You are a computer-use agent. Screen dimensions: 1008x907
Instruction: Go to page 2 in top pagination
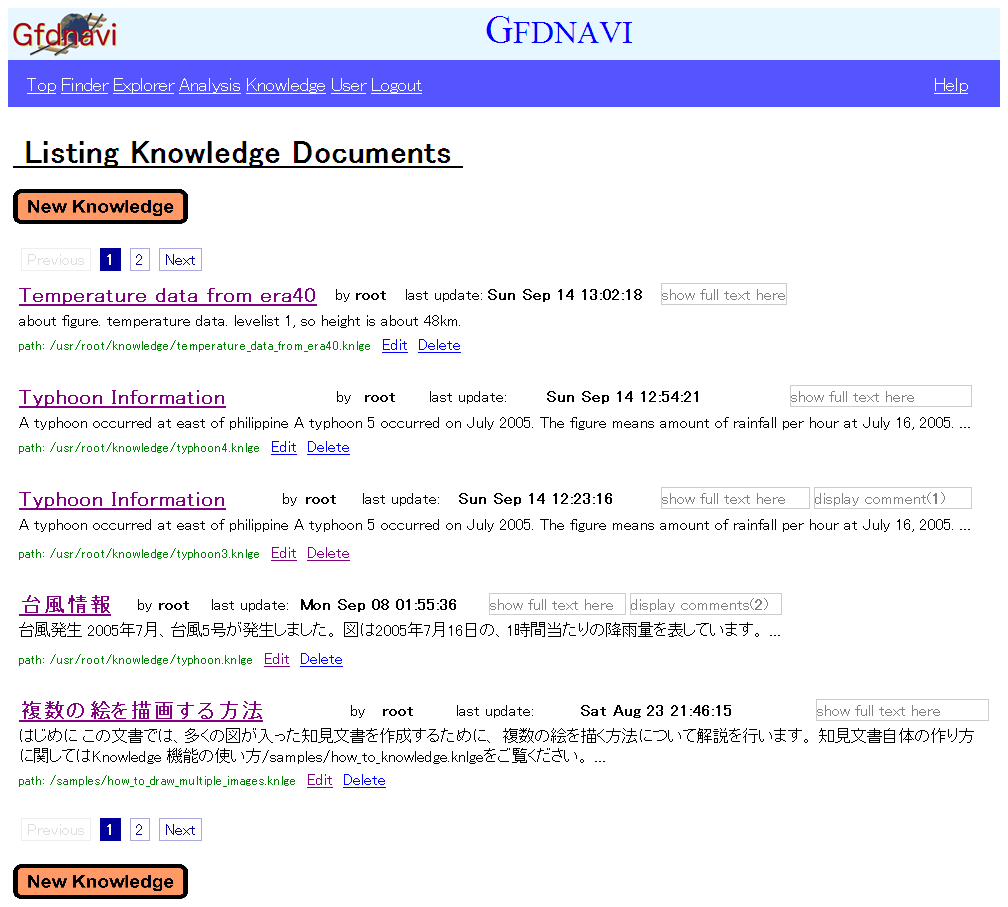click(139, 260)
